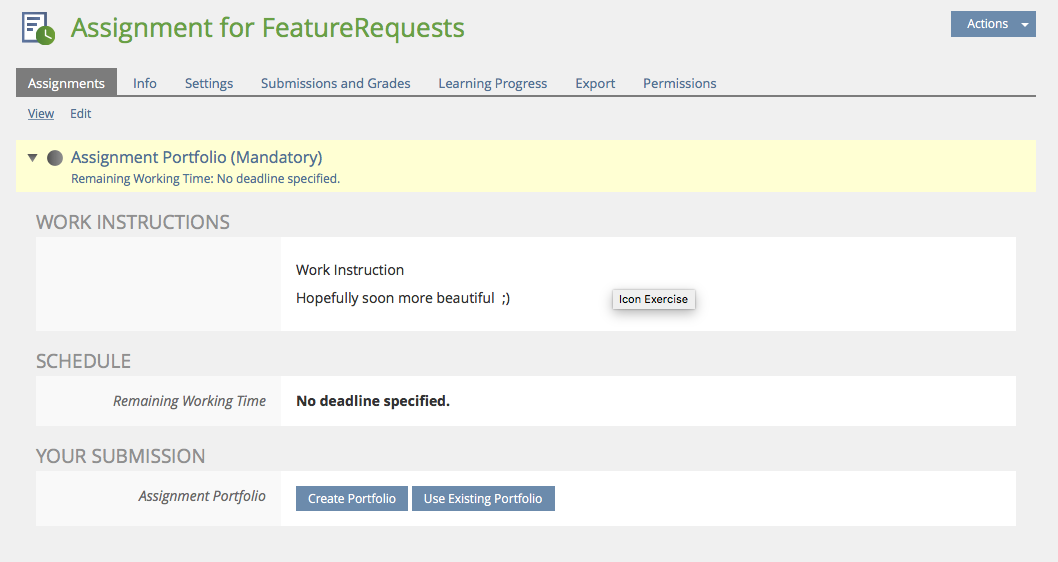Click the bold No deadline specified text
The width and height of the screenshot is (1058, 562).
point(373,401)
